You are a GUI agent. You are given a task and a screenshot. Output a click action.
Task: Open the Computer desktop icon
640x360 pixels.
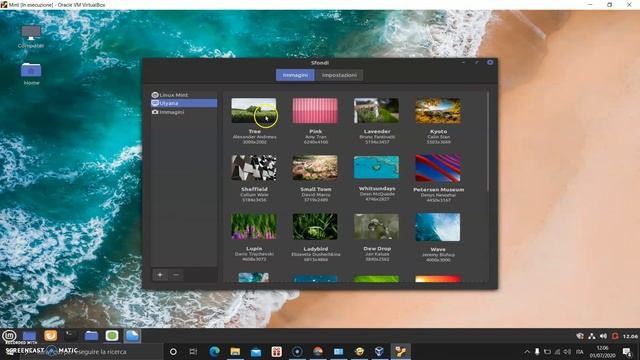[31, 37]
